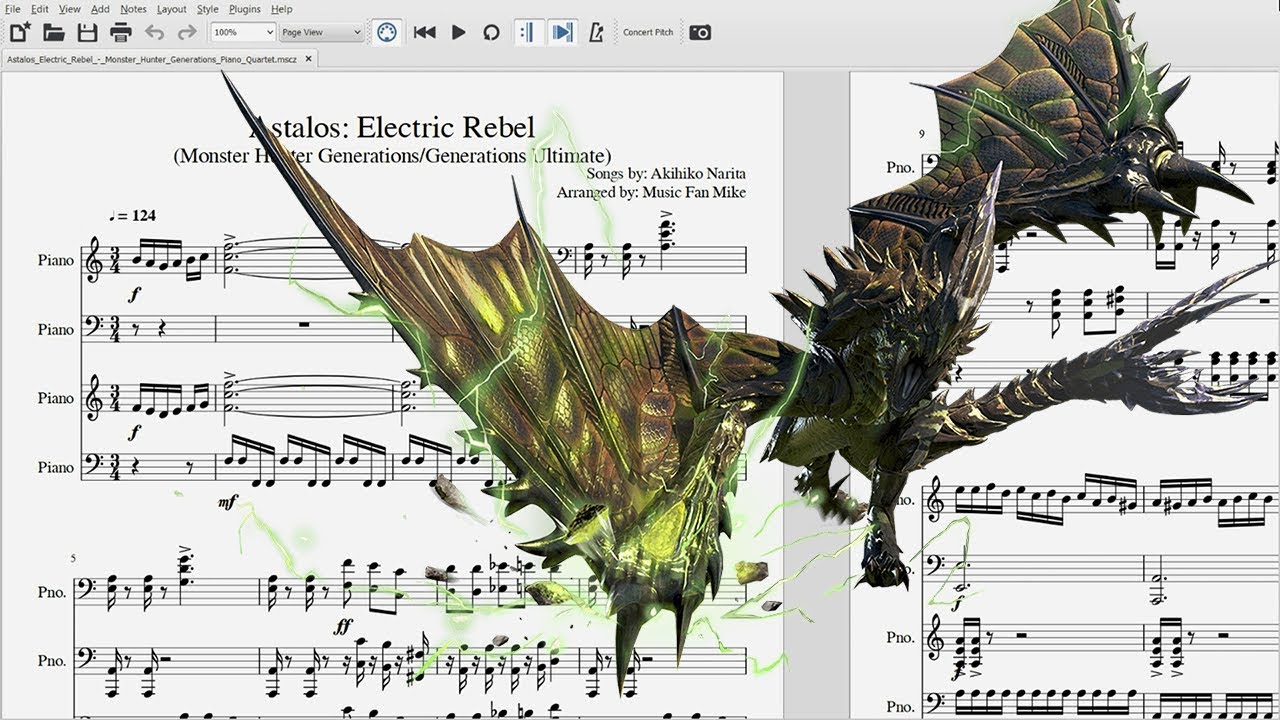This screenshot has width=1280, height=720.
Task: Open a score file via folder icon
Action: pos(54,32)
